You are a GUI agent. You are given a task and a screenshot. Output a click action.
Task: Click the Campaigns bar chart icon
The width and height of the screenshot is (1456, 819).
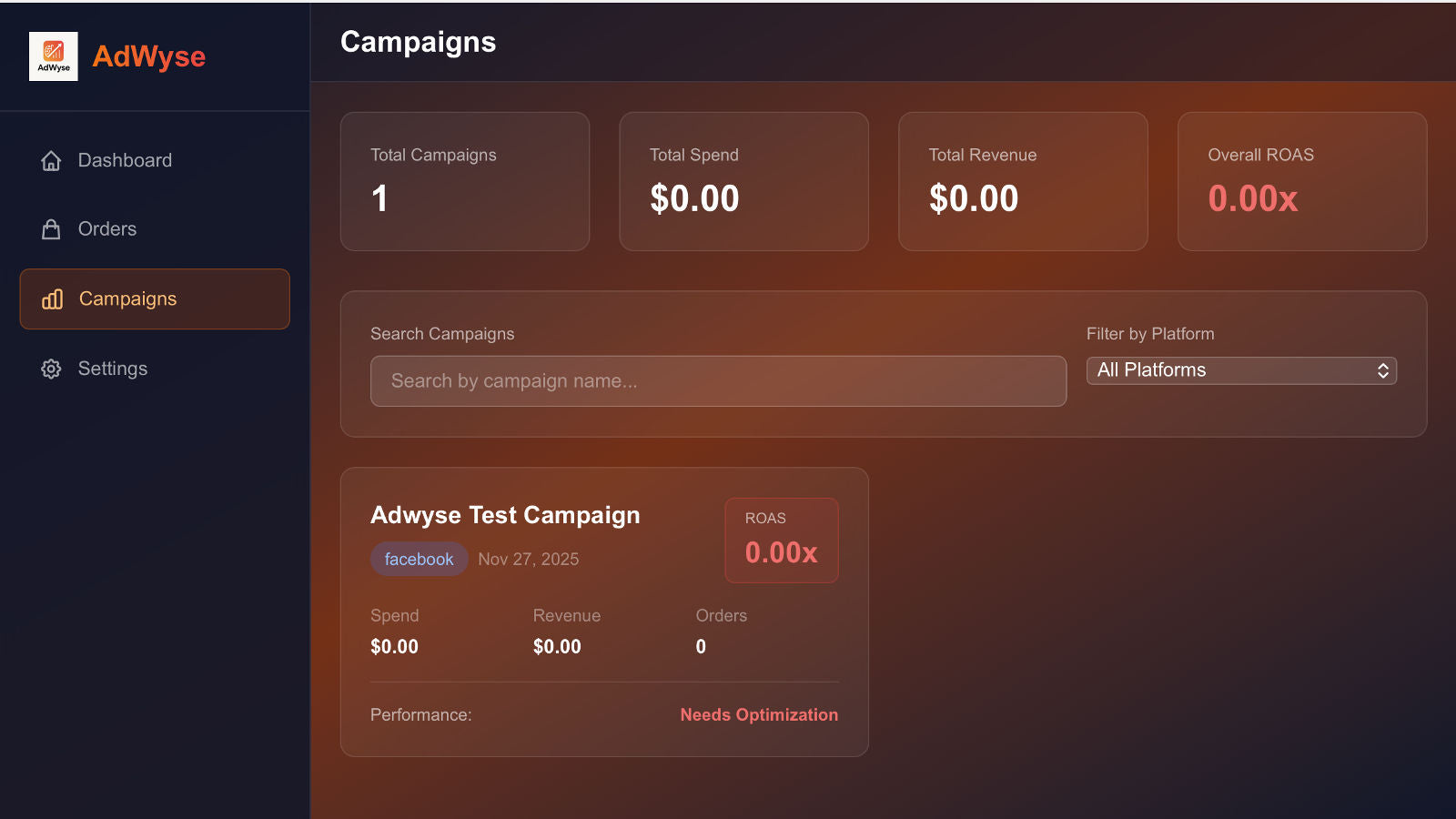point(52,299)
